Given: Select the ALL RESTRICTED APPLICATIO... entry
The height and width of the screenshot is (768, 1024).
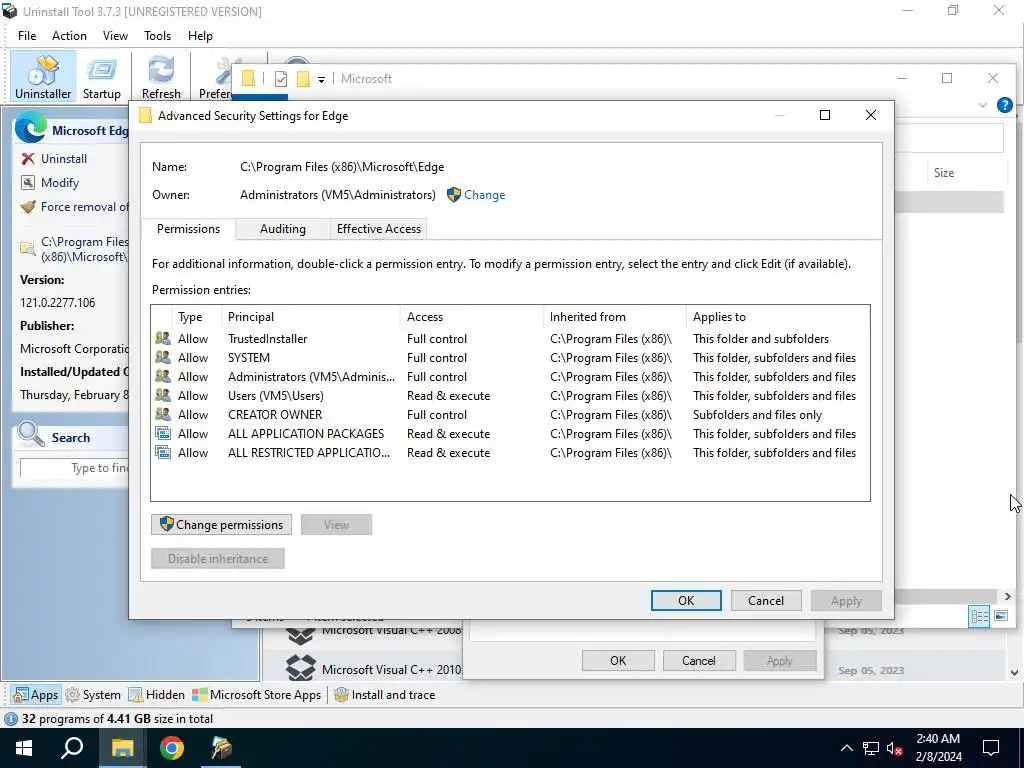Looking at the screenshot, I should (x=510, y=452).
